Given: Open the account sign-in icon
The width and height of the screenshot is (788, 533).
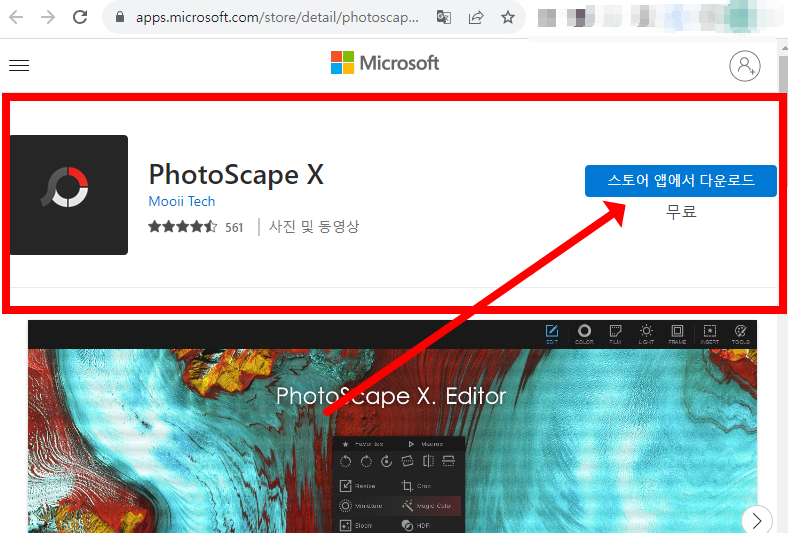Looking at the screenshot, I should point(745,66).
